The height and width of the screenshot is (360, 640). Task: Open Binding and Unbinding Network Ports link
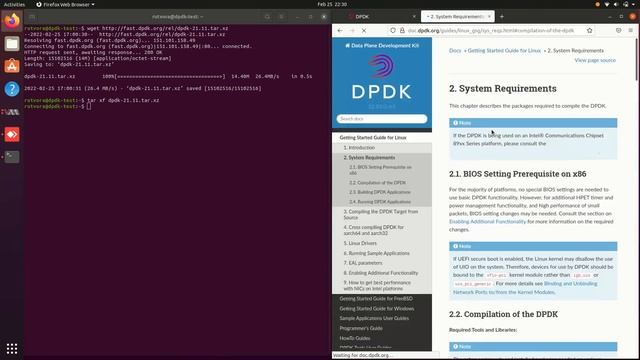pos(525,288)
